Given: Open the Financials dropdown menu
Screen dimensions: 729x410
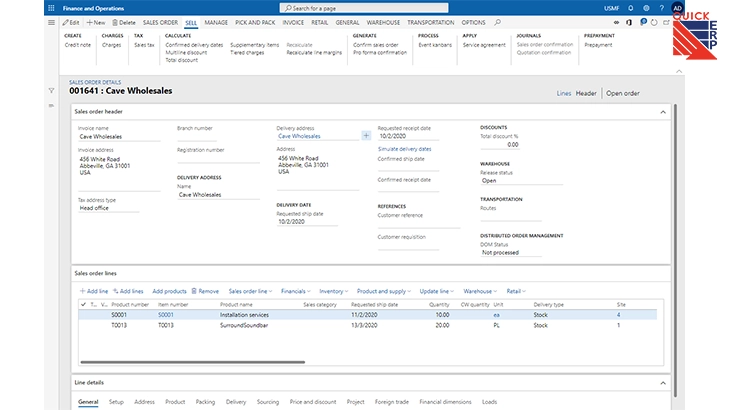Looking at the screenshot, I should point(296,291).
